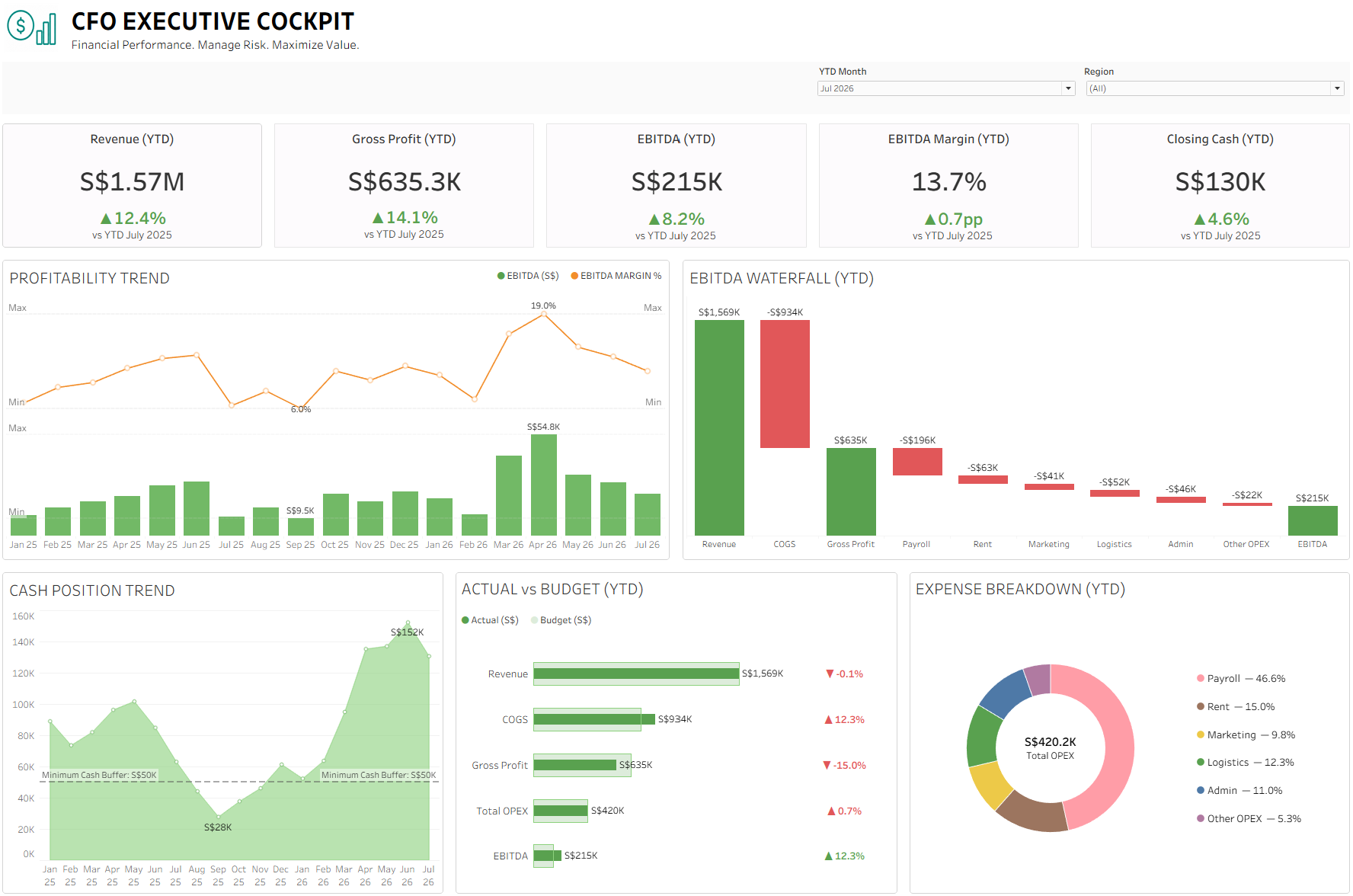Toggle the Payroll legend entry
Screen dimensions: 1353x896
1241,679
